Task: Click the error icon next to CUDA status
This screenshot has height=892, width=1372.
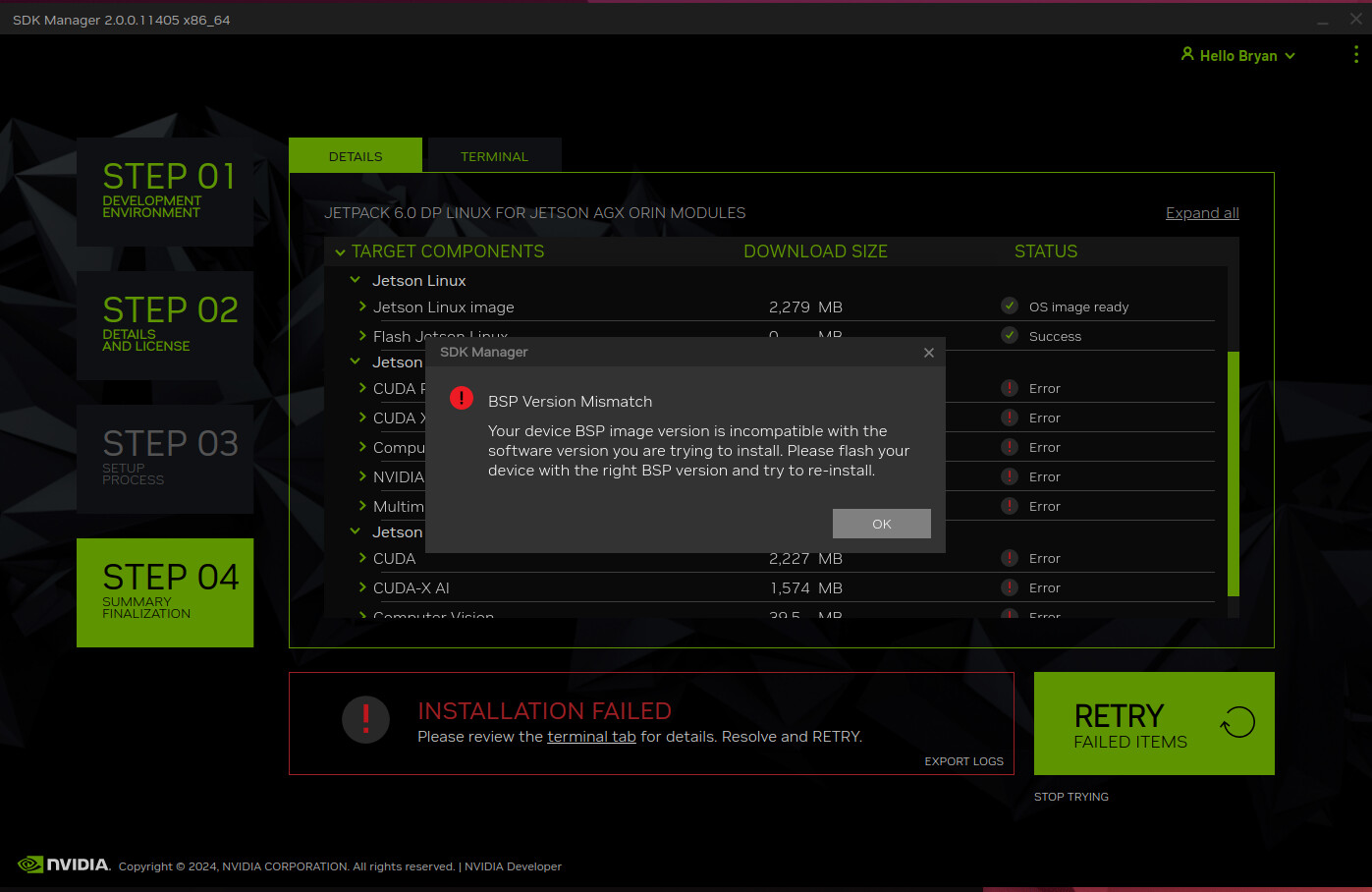Action: point(1010,558)
